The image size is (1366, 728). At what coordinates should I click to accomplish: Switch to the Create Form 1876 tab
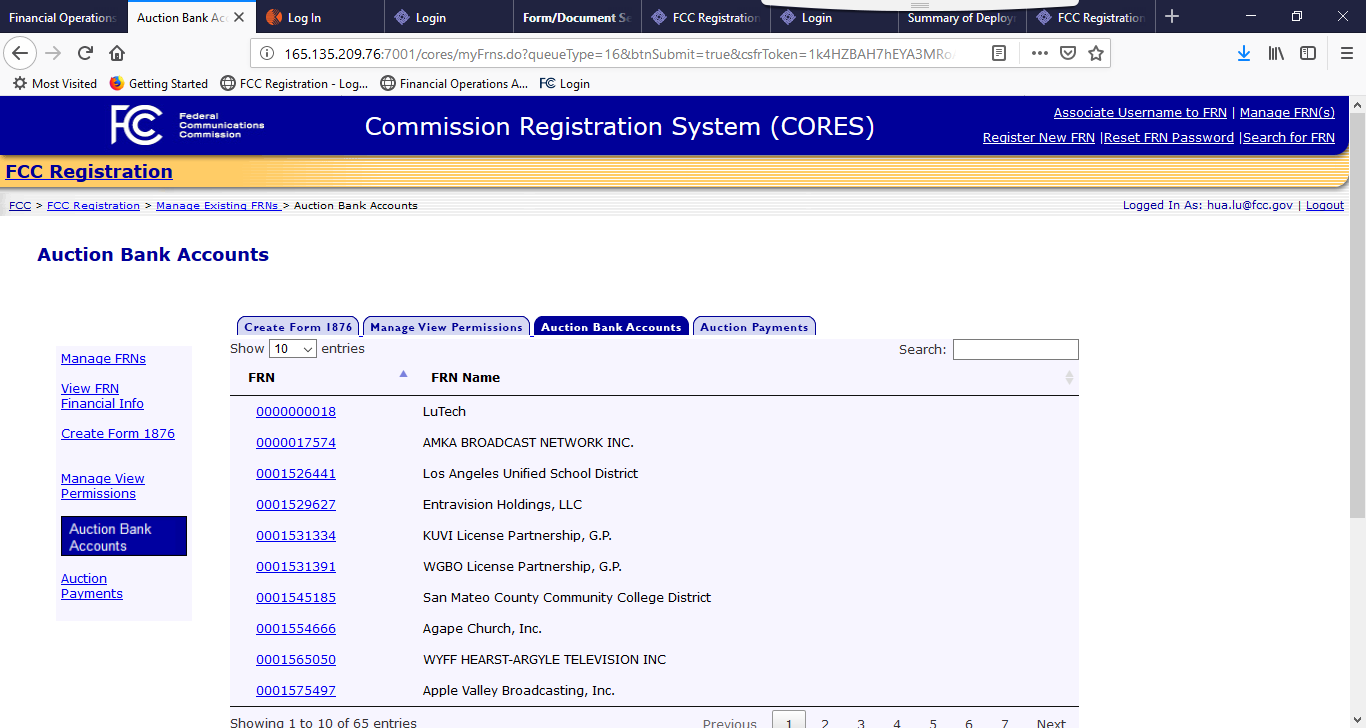298,327
